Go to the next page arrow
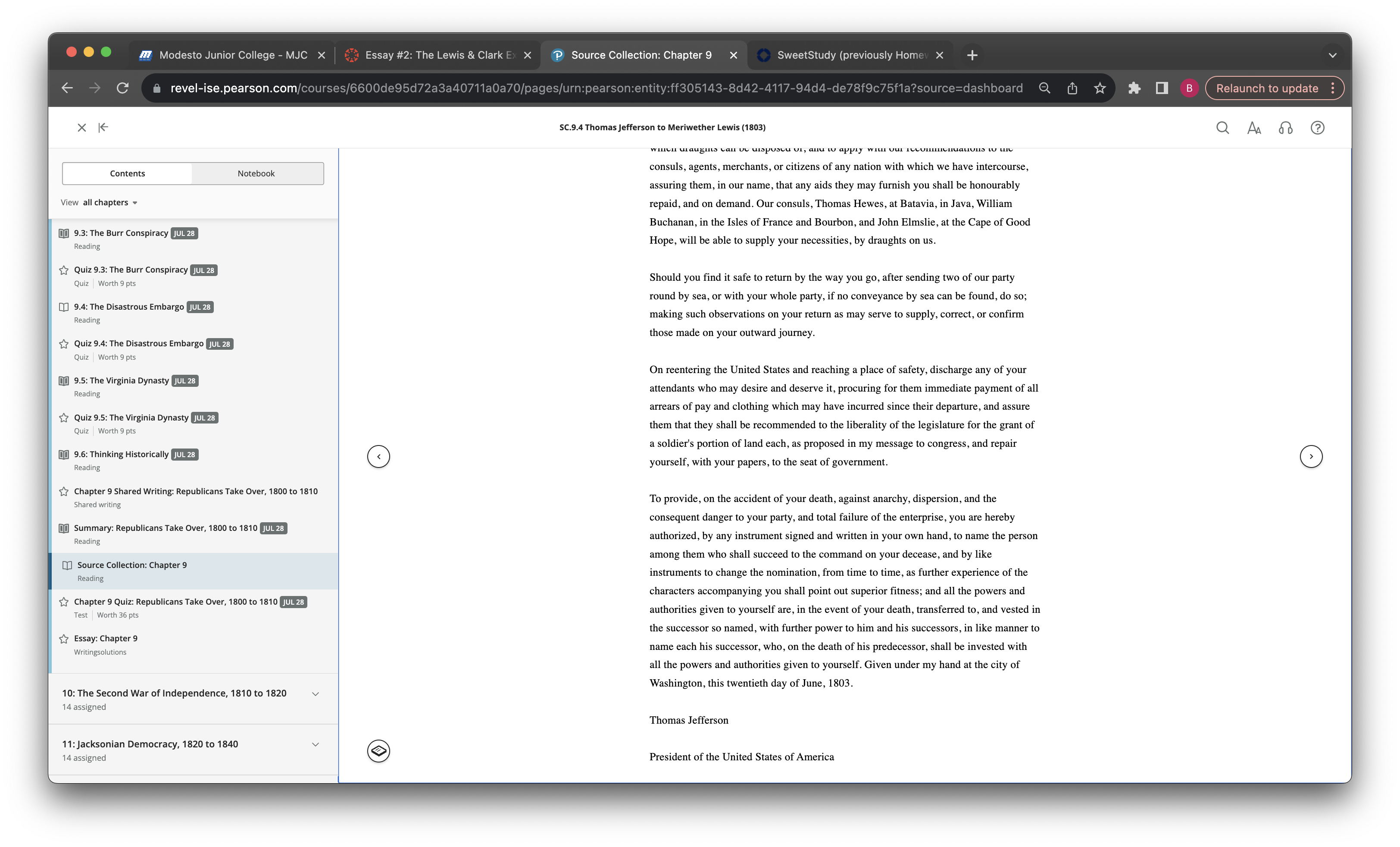Screen dimensions: 1400x847 (1311, 456)
